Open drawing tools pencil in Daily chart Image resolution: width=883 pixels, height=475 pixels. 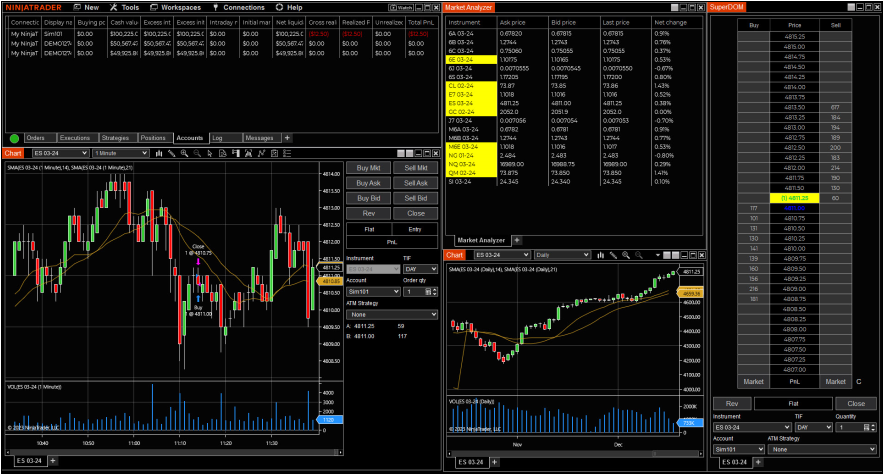pyautogui.click(x=613, y=255)
